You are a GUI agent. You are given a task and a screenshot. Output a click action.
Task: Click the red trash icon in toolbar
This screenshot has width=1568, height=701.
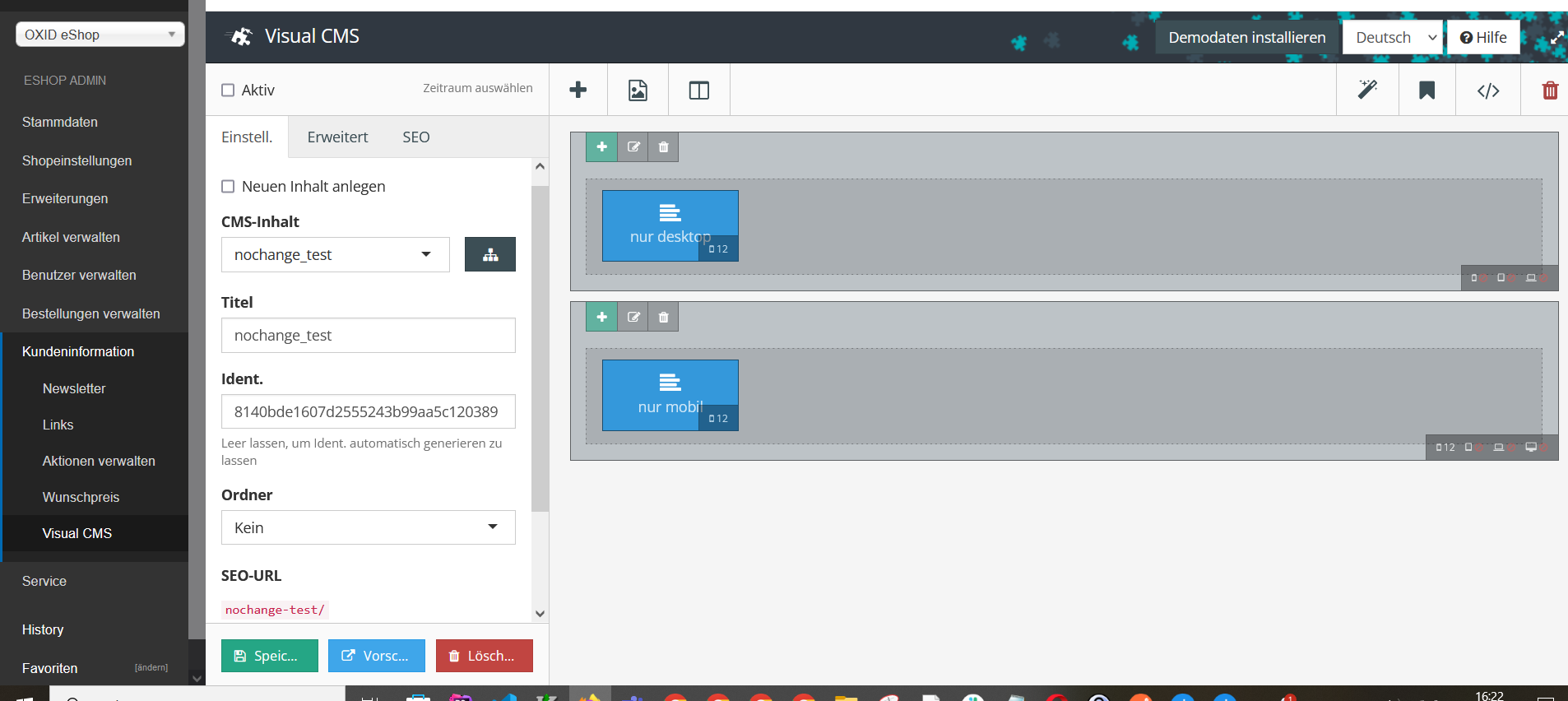(x=1549, y=90)
